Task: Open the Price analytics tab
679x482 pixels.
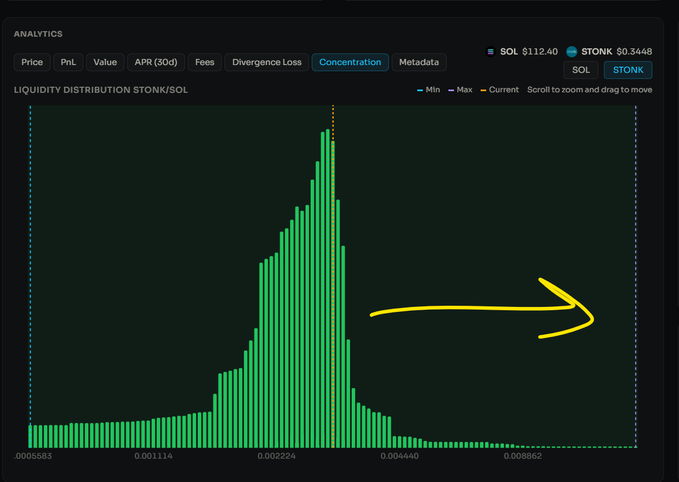Action: click(x=32, y=62)
